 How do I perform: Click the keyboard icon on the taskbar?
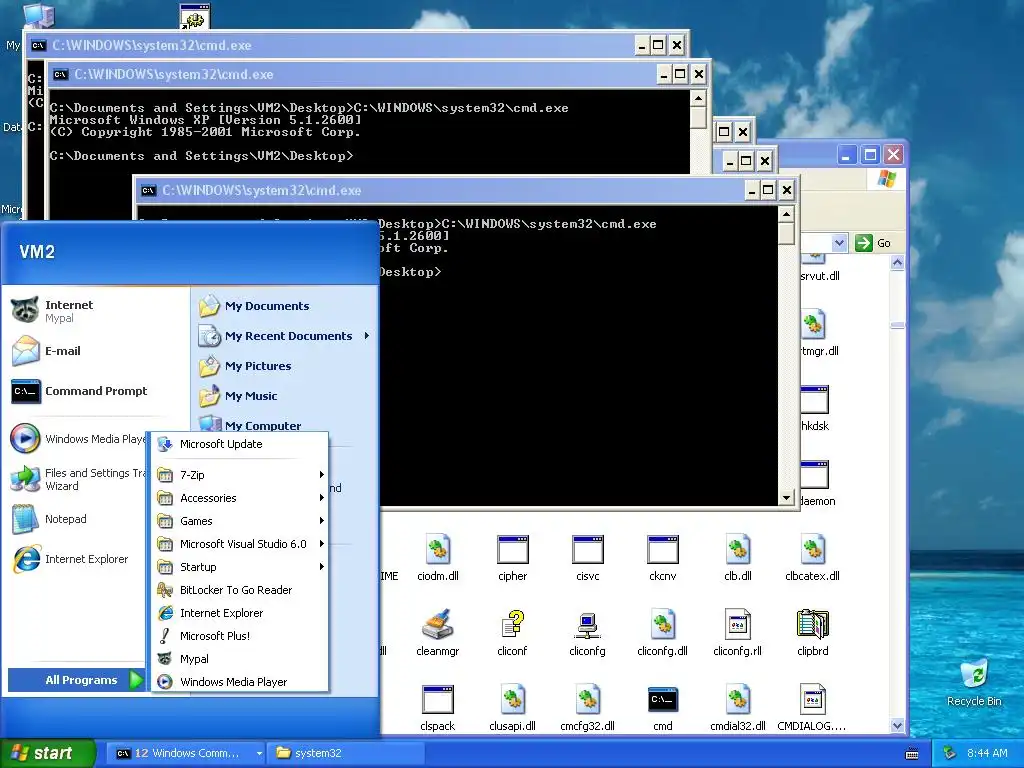coord(912,754)
